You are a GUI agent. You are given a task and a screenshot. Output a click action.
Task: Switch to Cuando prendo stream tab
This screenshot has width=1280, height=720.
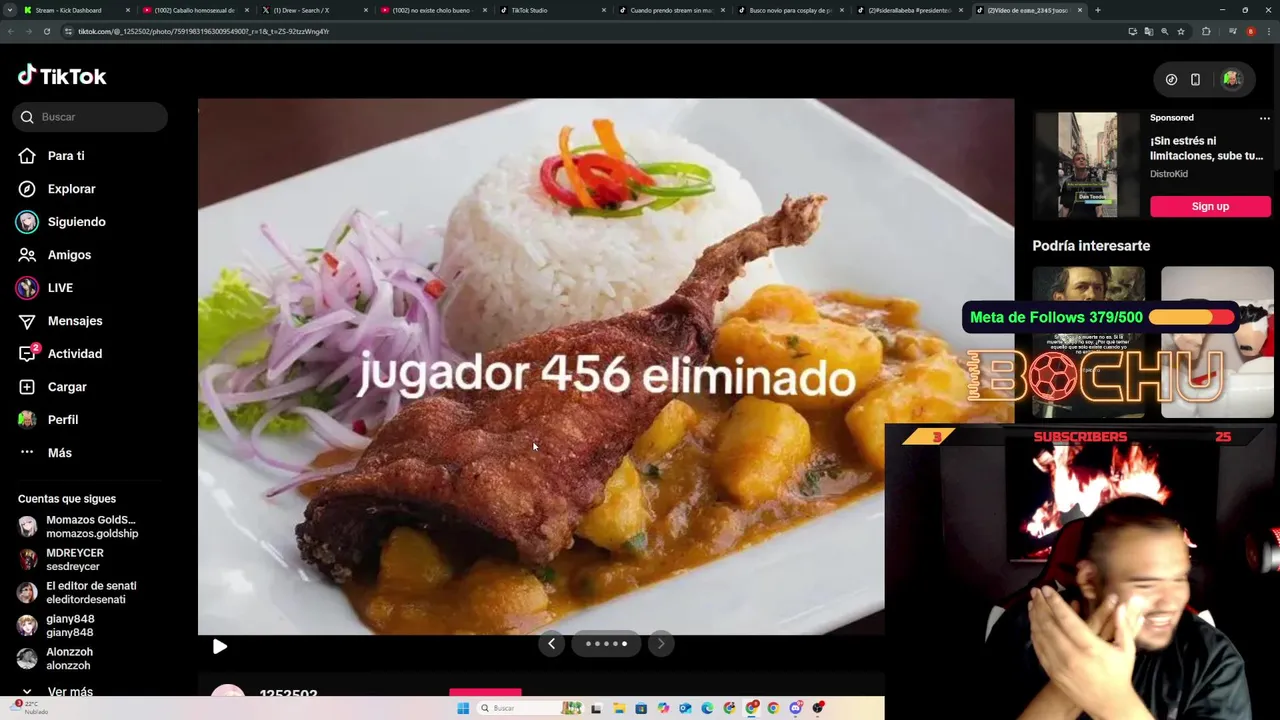671,10
